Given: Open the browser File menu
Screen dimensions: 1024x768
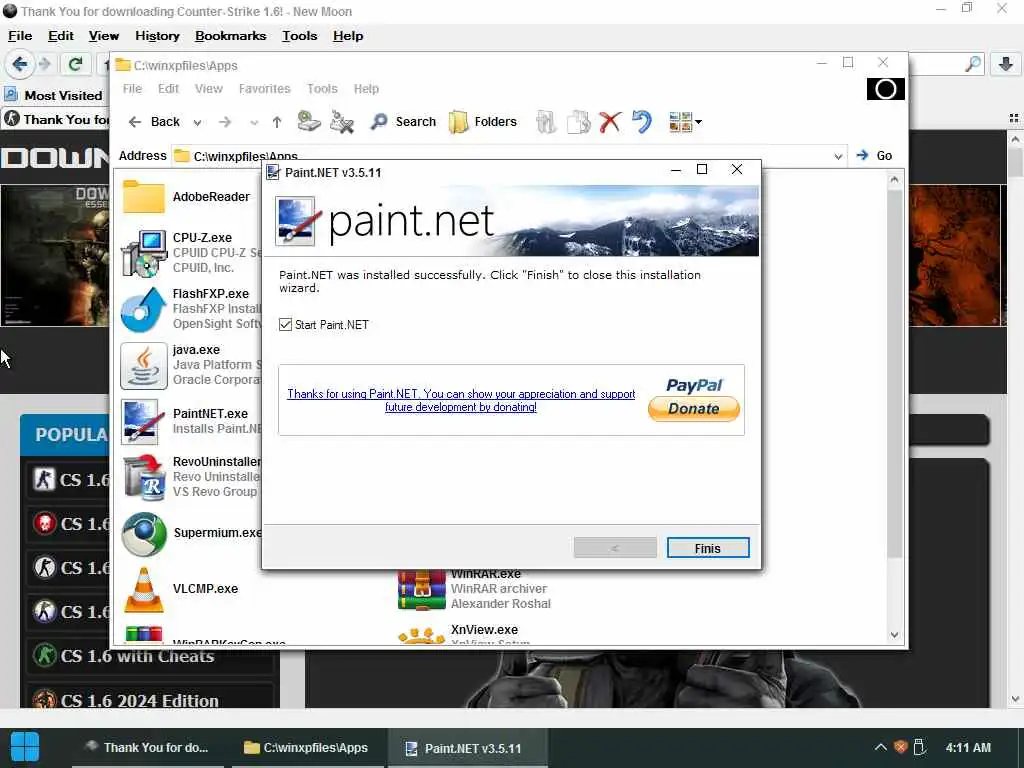Looking at the screenshot, I should (20, 36).
